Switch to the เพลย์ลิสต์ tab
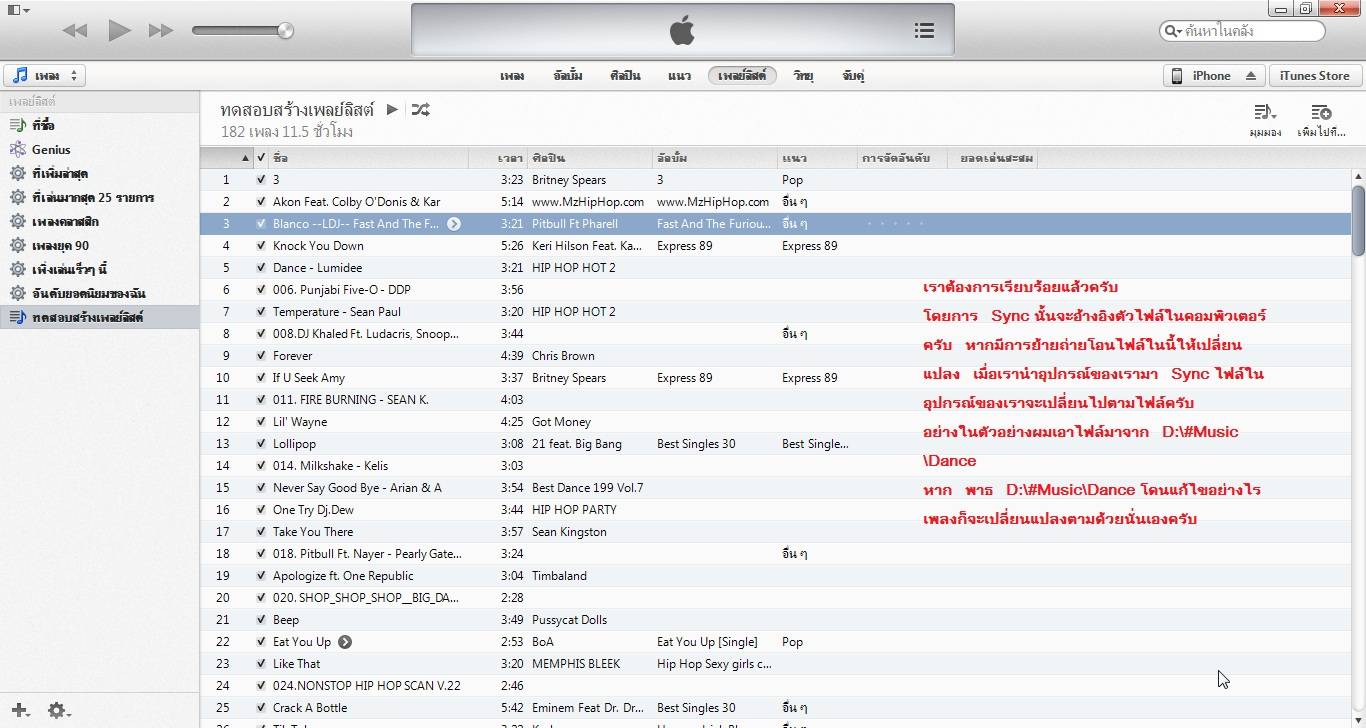Screen dimensions: 1366x728 [742, 76]
